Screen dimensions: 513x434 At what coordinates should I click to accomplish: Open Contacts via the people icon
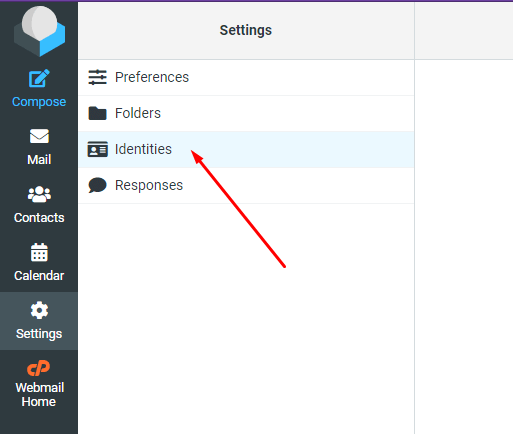pos(39,194)
